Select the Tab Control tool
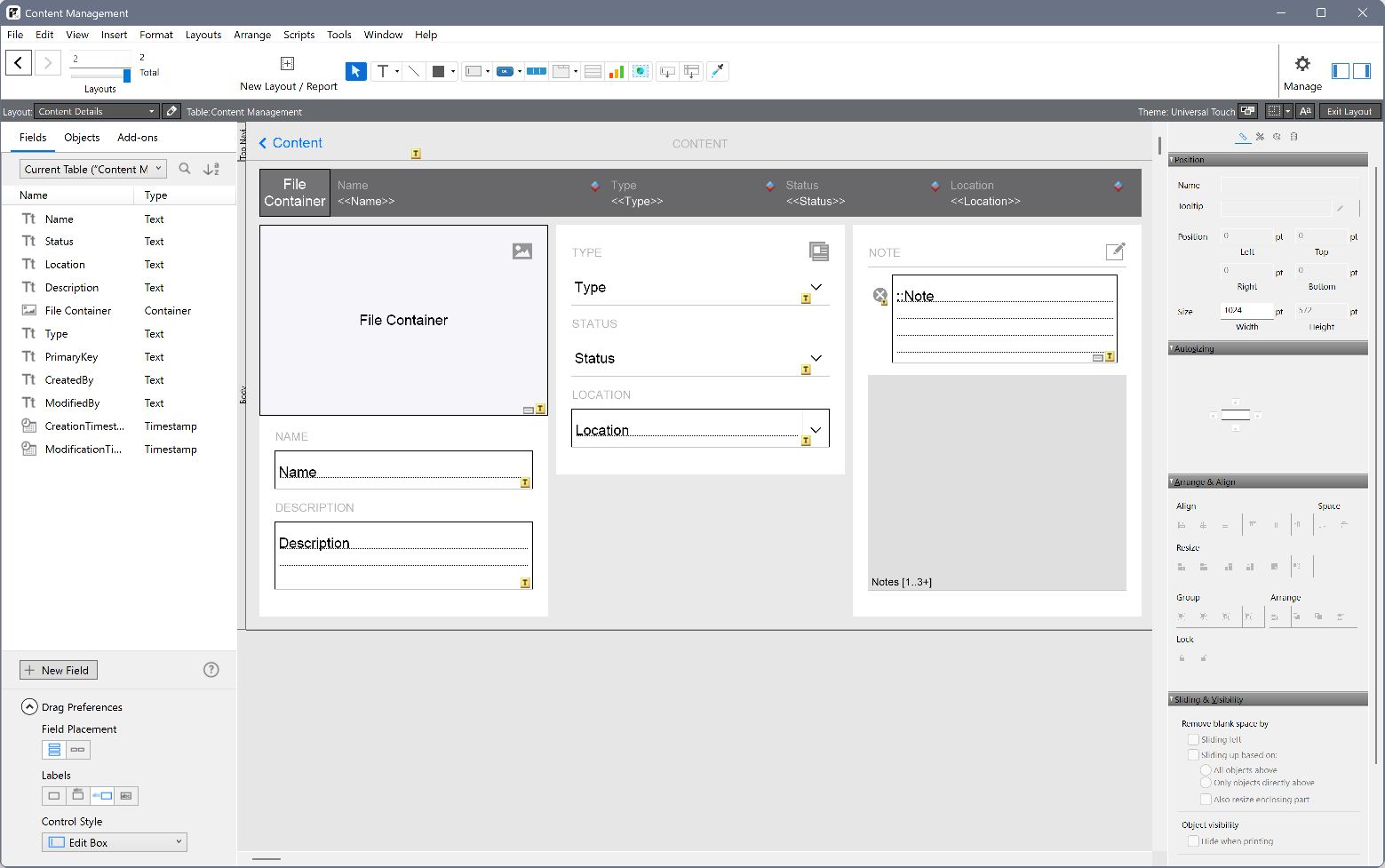The width and height of the screenshot is (1385, 868). point(561,71)
